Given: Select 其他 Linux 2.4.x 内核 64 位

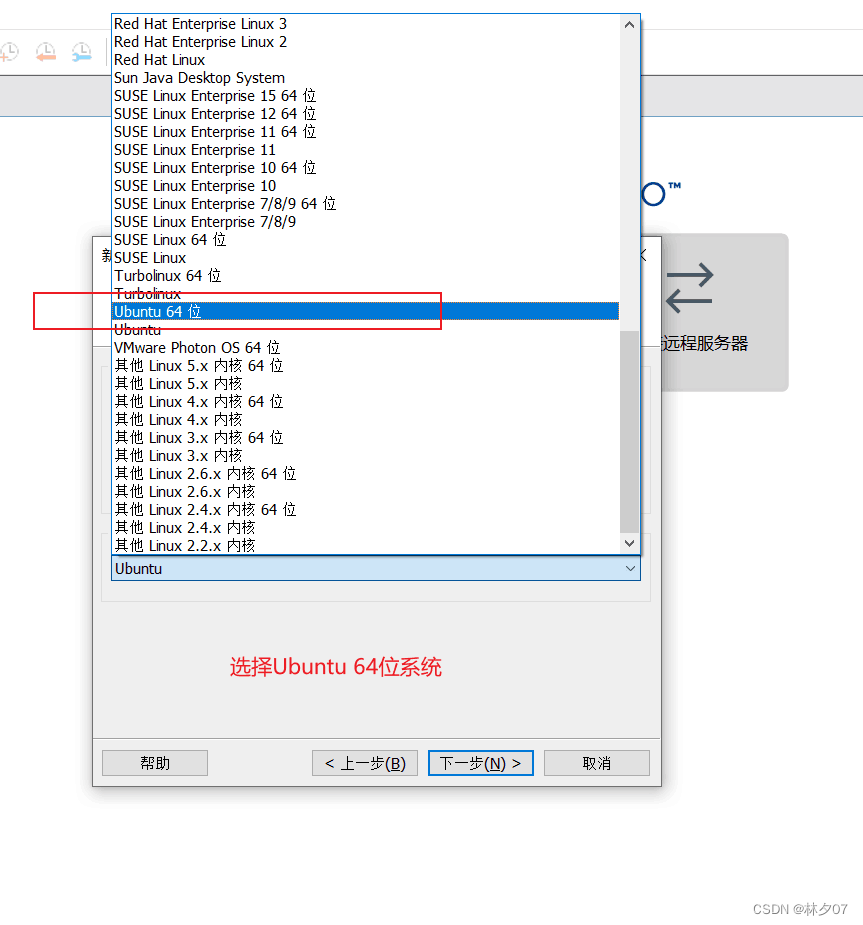Looking at the screenshot, I should tap(365, 510).
